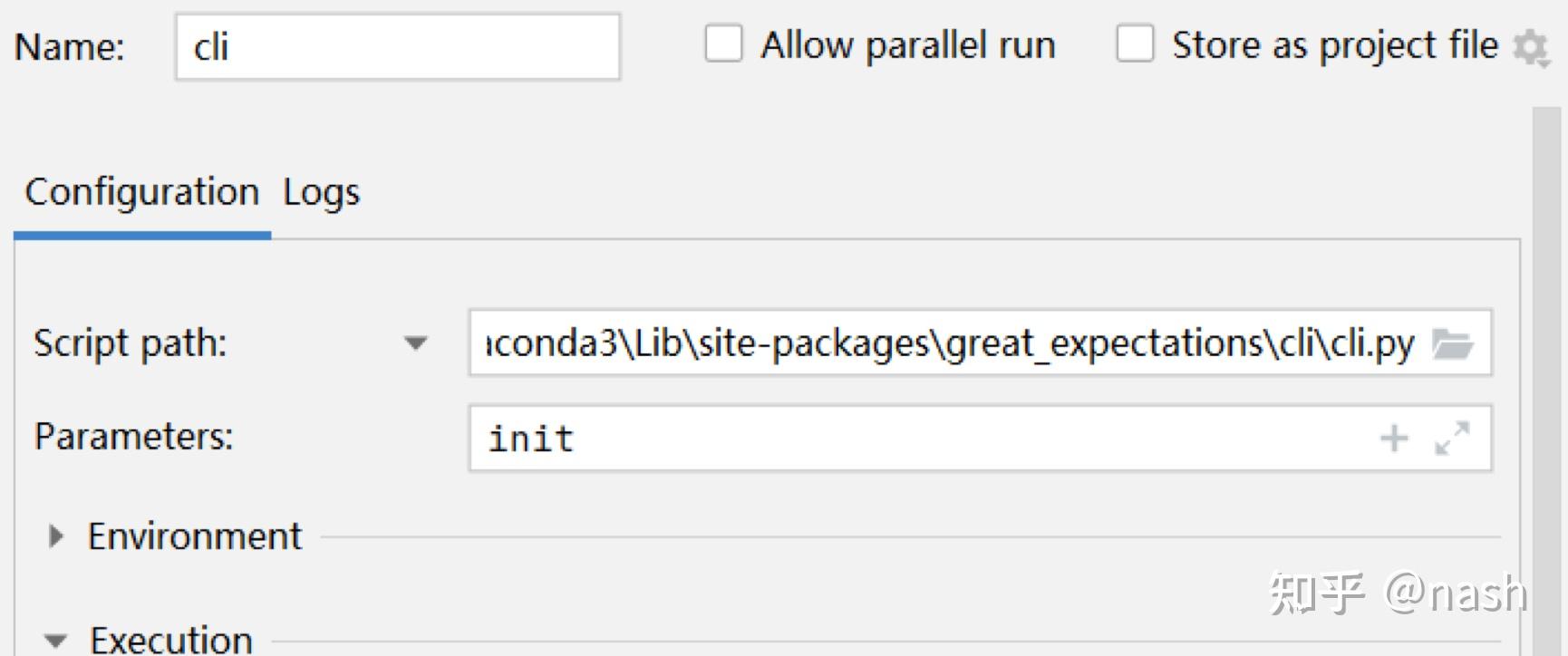Open the Script path type dropdown arrow
1568x656 pixels.
click(415, 343)
